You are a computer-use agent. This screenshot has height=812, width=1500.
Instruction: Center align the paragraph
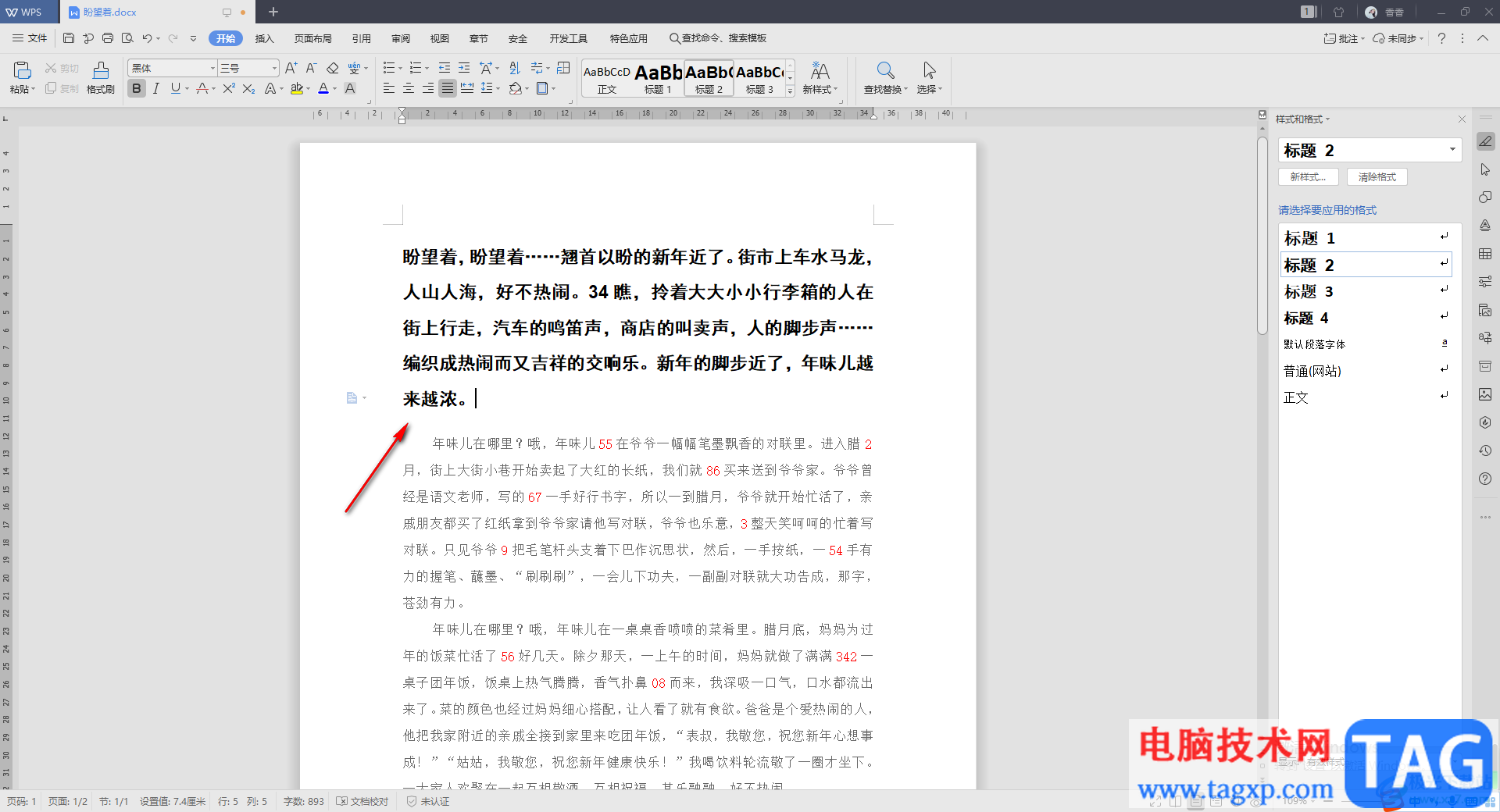coord(408,89)
